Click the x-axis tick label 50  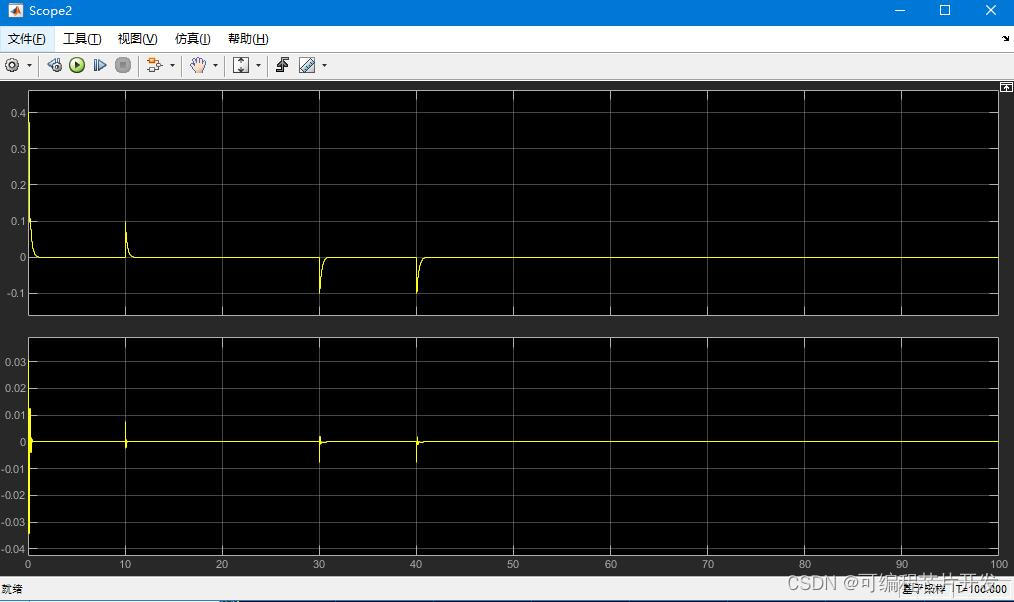[513, 564]
